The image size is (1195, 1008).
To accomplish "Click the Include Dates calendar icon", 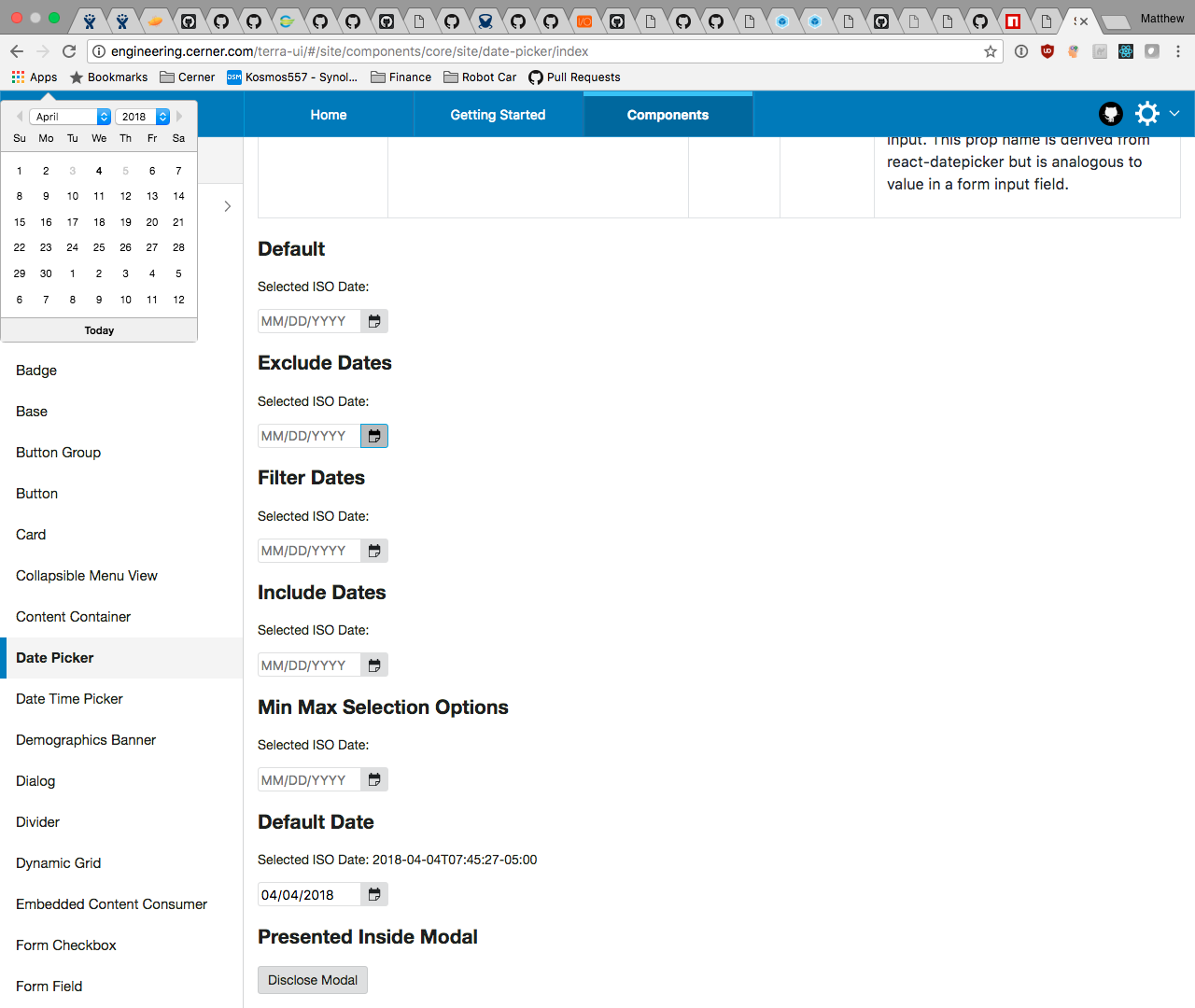I will [x=373, y=664].
